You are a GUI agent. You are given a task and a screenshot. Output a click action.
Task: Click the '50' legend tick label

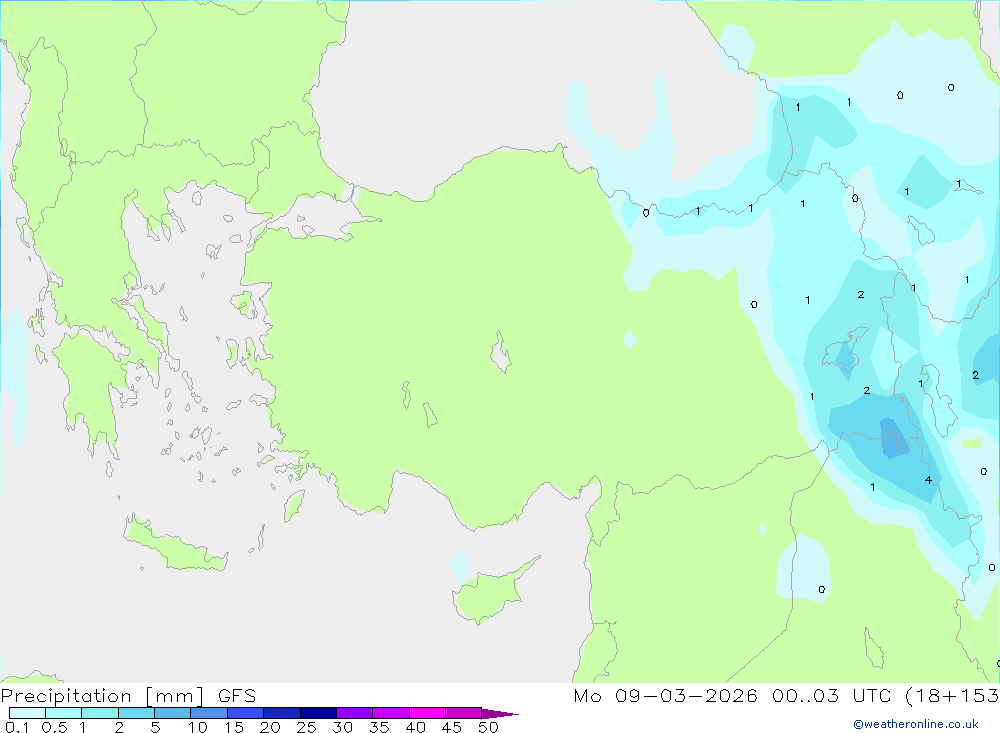[x=488, y=727]
